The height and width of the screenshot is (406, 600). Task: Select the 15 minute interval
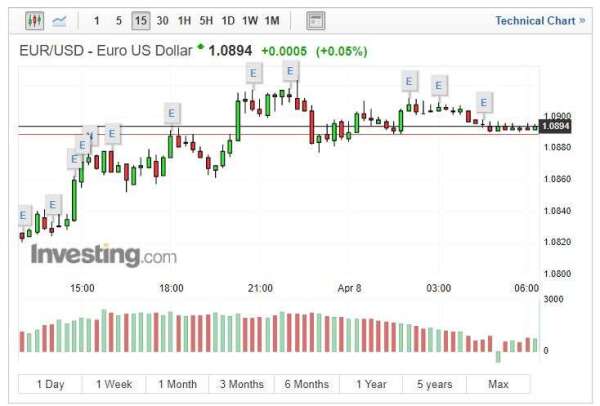pos(140,21)
